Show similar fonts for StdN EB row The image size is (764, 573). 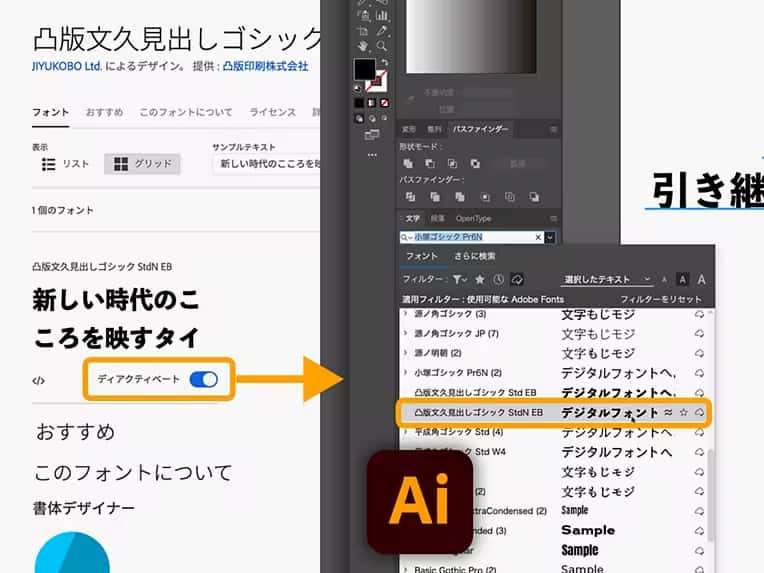668,413
